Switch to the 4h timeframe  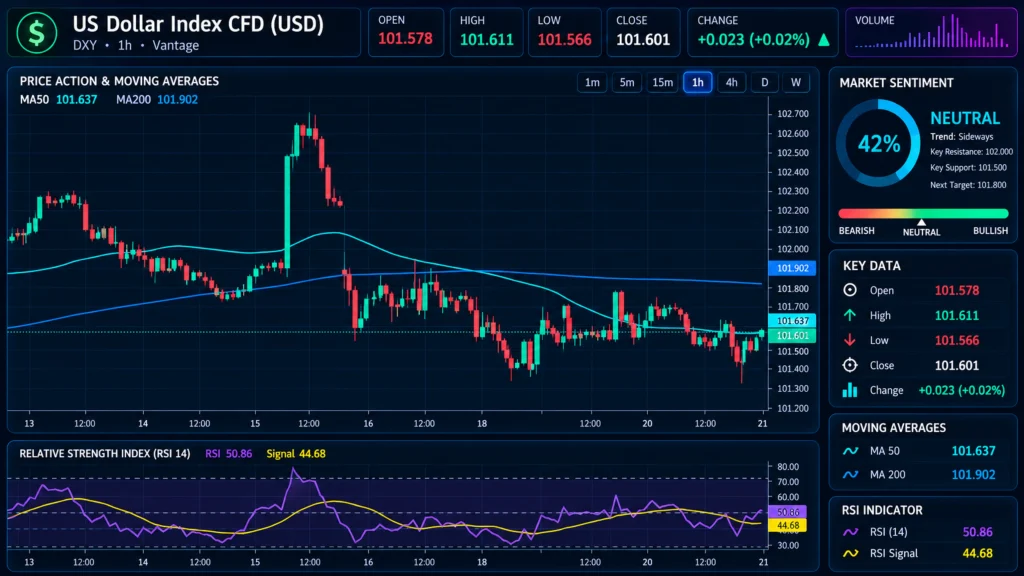731,82
